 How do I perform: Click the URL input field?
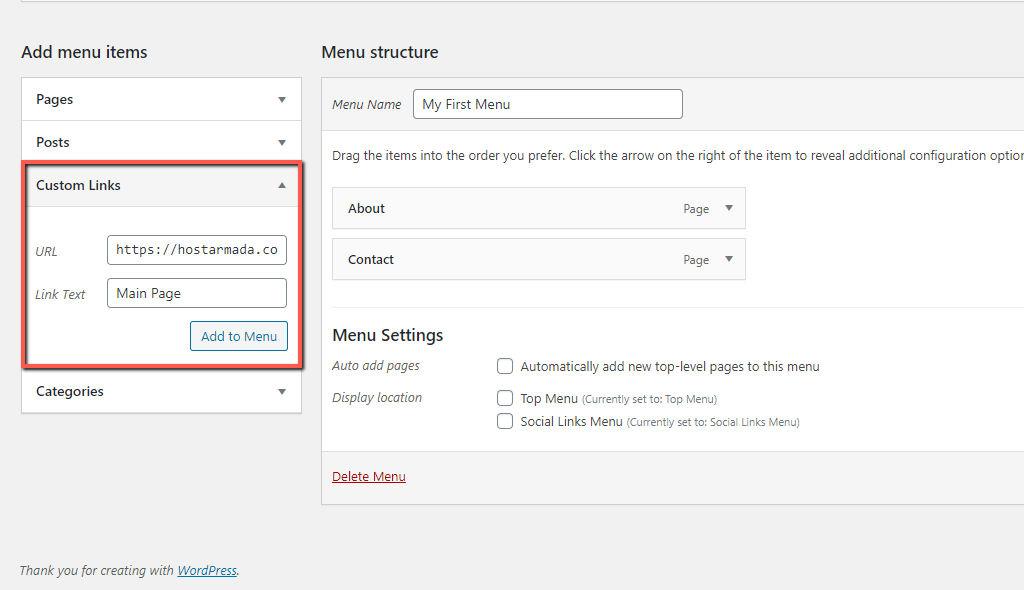pyautogui.click(x=197, y=250)
